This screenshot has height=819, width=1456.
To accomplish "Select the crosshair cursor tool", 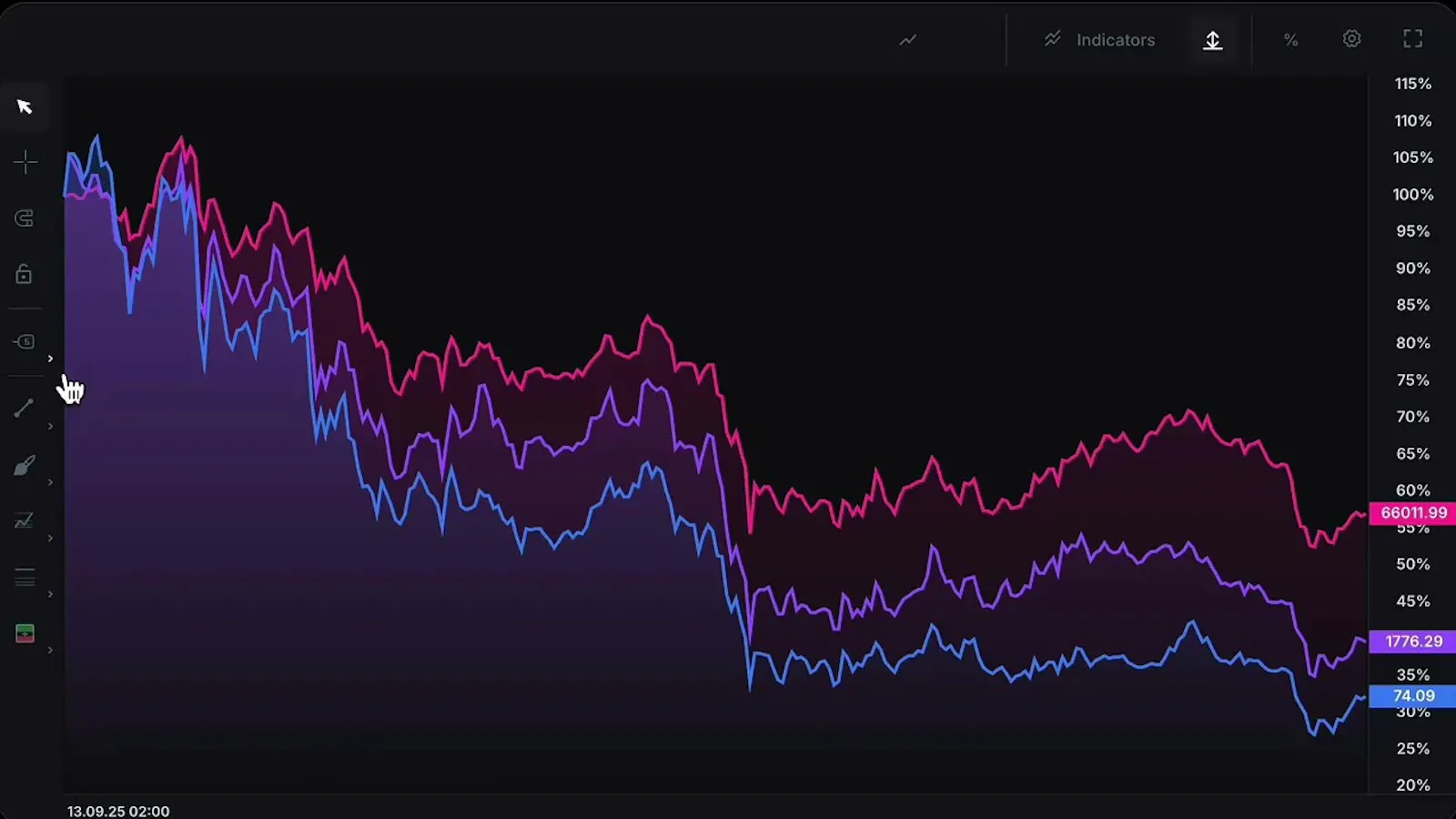I will coord(25,163).
